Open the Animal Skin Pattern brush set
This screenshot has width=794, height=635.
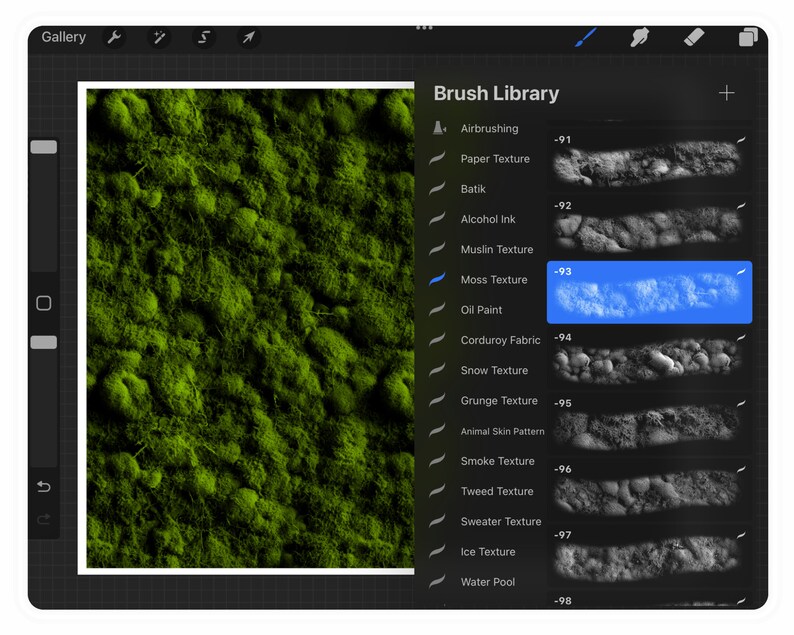(486, 431)
